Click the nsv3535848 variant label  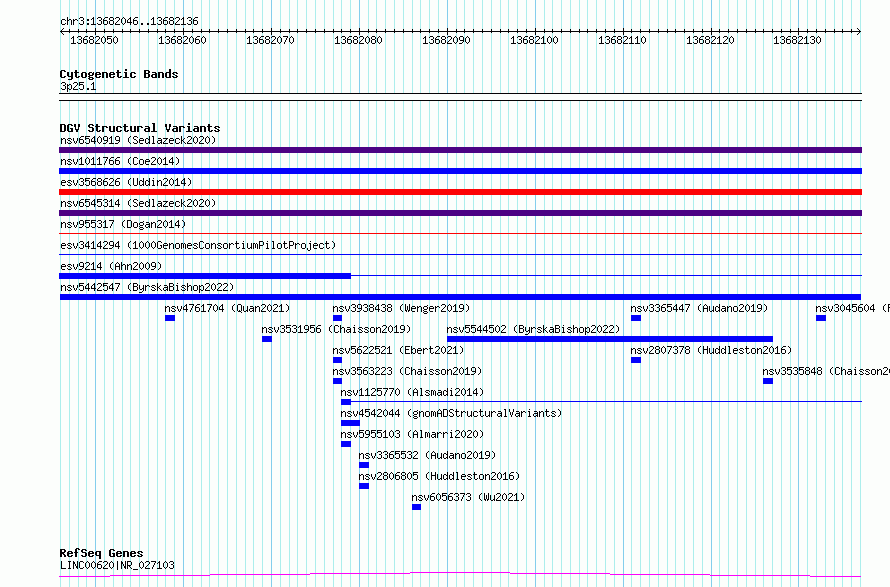pos(826,371)
